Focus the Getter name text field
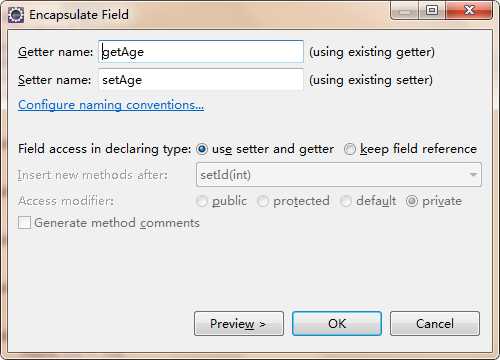 click(201, 52)
